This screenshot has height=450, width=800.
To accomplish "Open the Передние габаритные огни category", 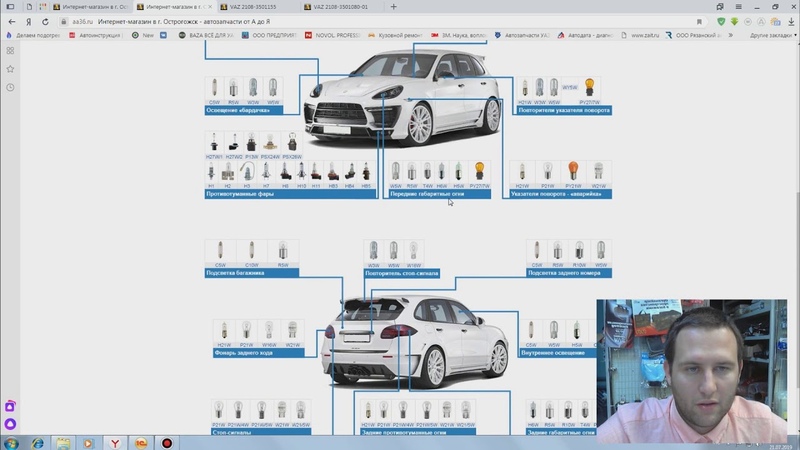I will pos(439,194).
